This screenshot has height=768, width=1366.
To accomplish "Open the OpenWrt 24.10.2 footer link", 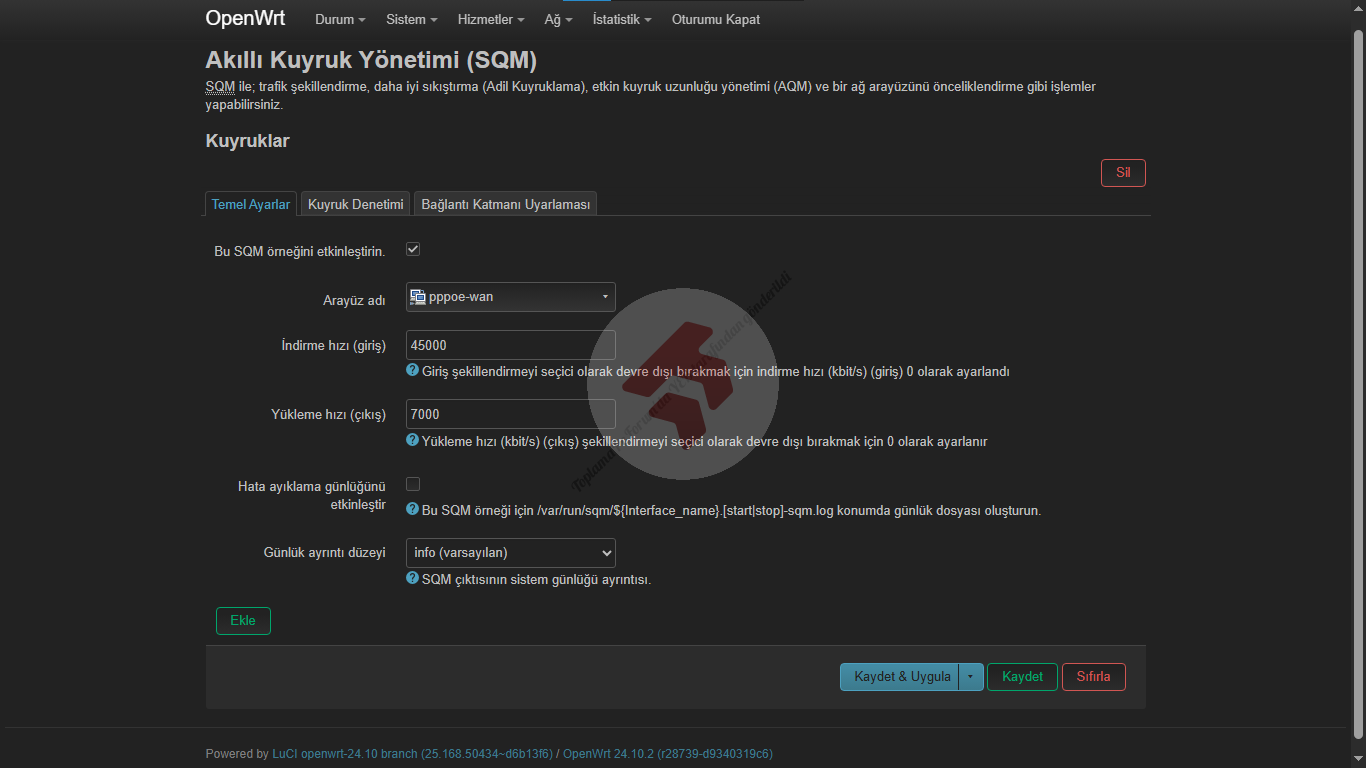I will 668,754.
